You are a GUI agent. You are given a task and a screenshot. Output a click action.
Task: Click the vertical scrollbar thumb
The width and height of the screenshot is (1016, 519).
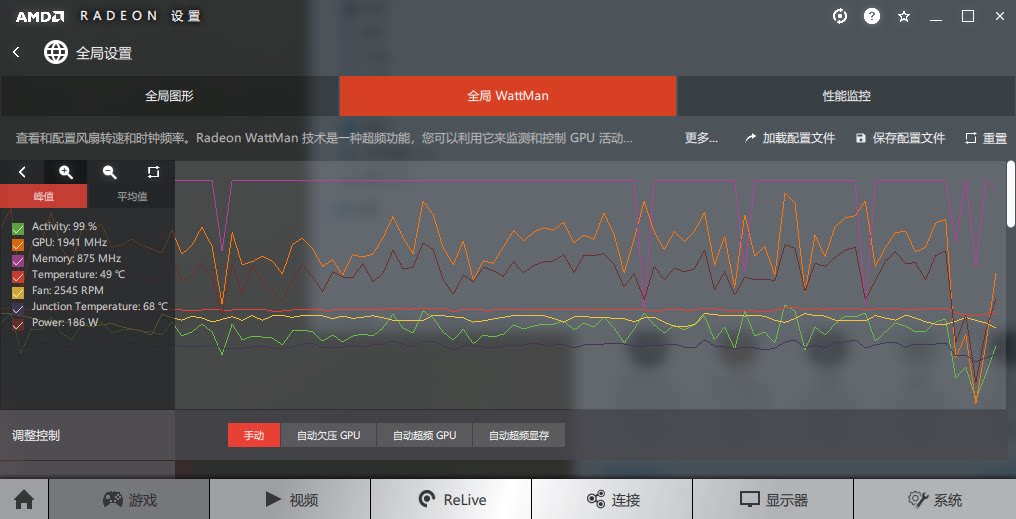point(1011,194)
